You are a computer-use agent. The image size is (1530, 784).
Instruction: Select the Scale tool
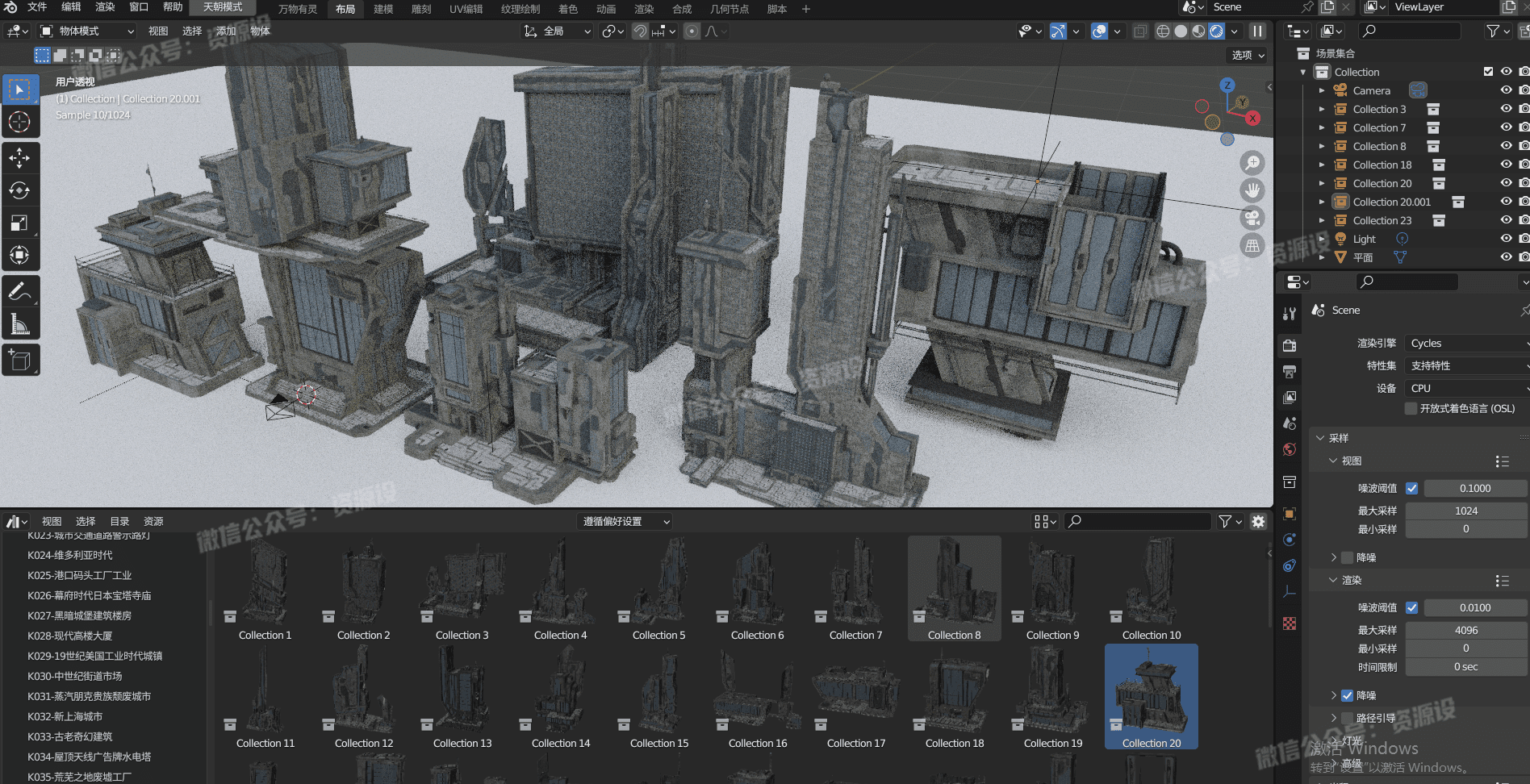[19, 223]
